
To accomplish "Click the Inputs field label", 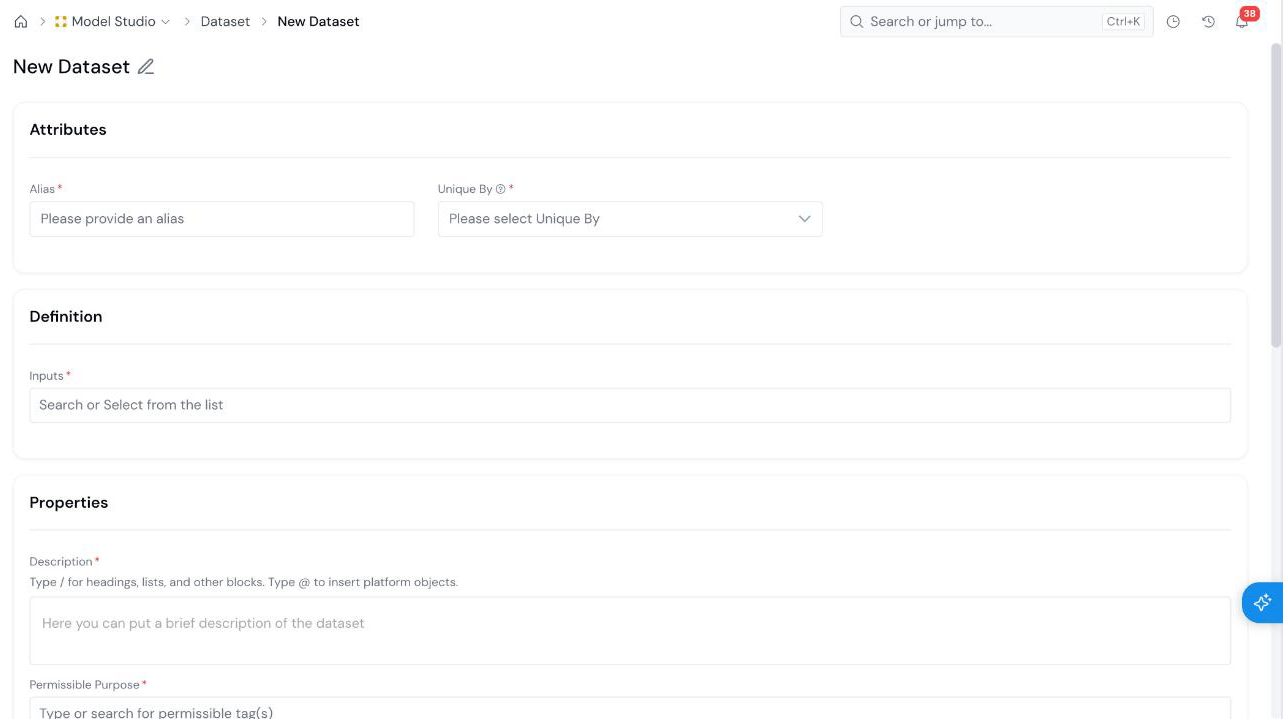I will coord(47,376).
